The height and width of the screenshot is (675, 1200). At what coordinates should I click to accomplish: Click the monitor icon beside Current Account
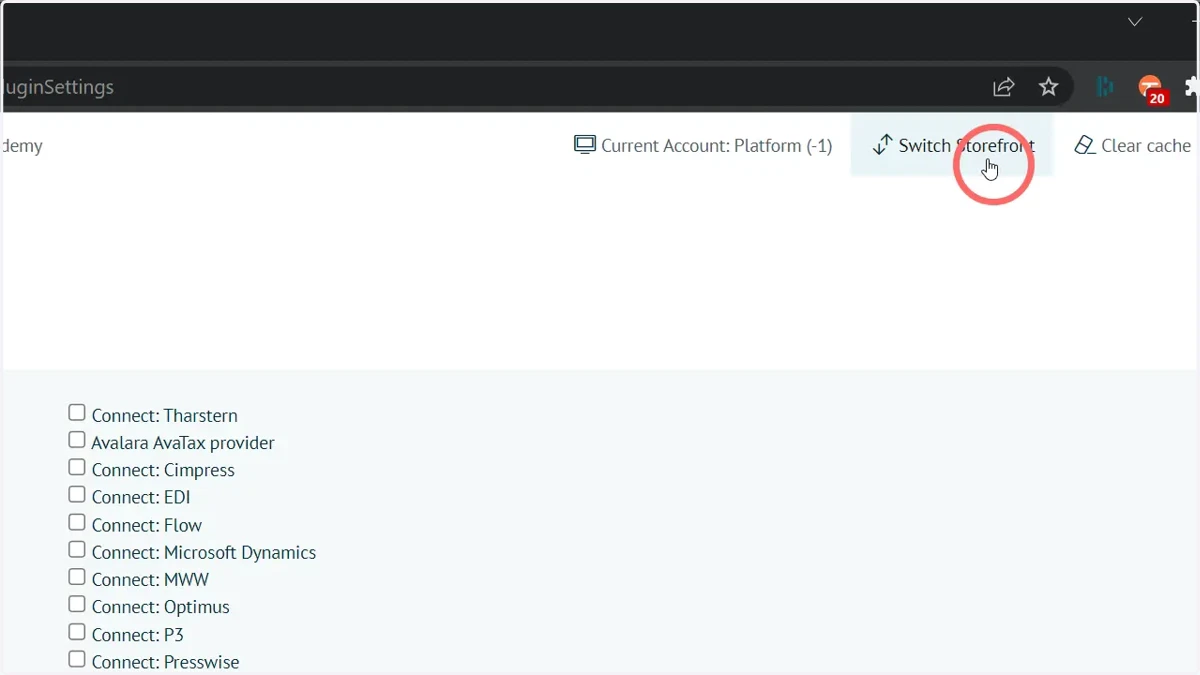(585, 145)
